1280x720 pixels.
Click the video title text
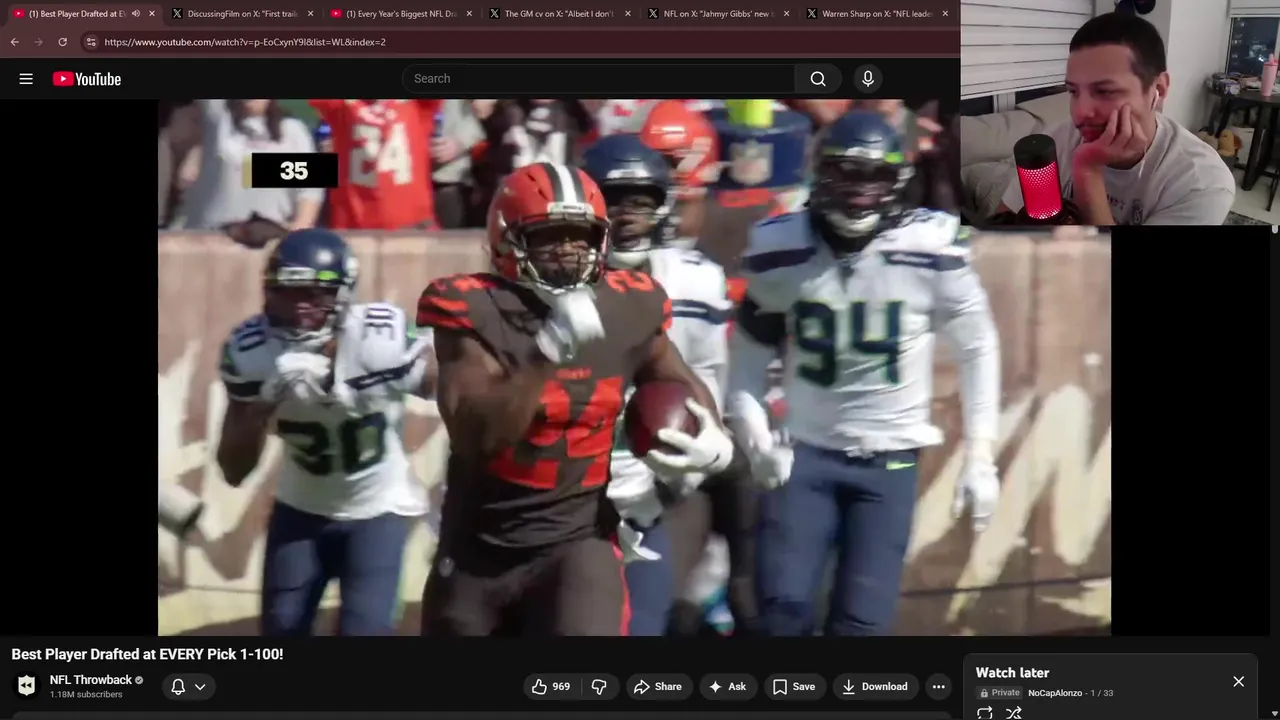point(147,654)
